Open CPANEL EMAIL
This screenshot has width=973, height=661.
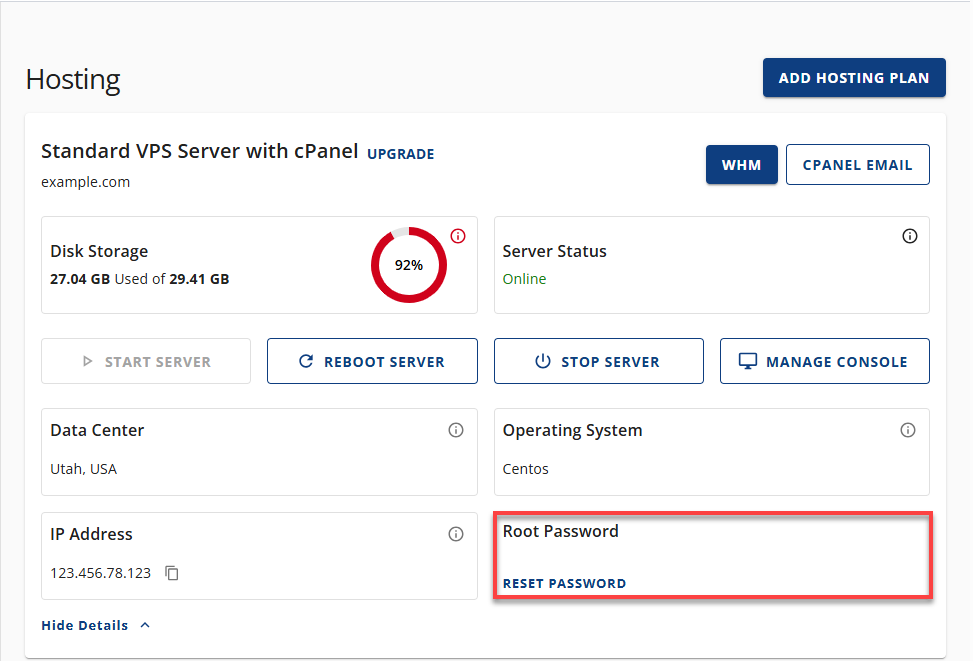coord(857,164)
